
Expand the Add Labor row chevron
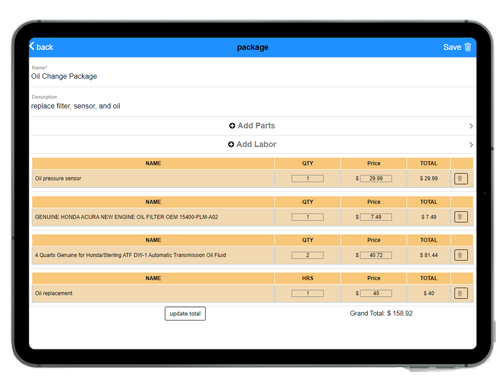tap(471, 145)
